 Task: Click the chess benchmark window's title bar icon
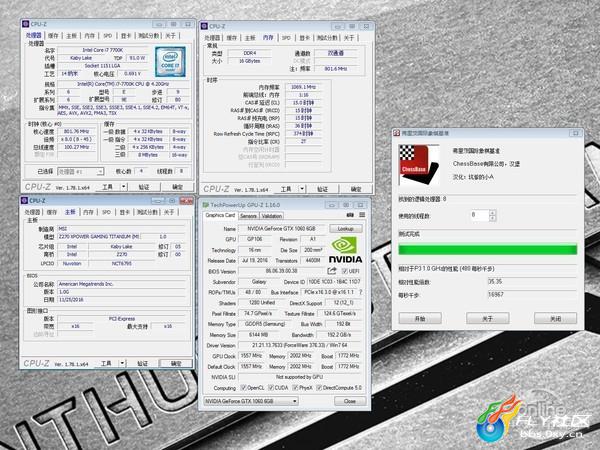tap(397, 133)
